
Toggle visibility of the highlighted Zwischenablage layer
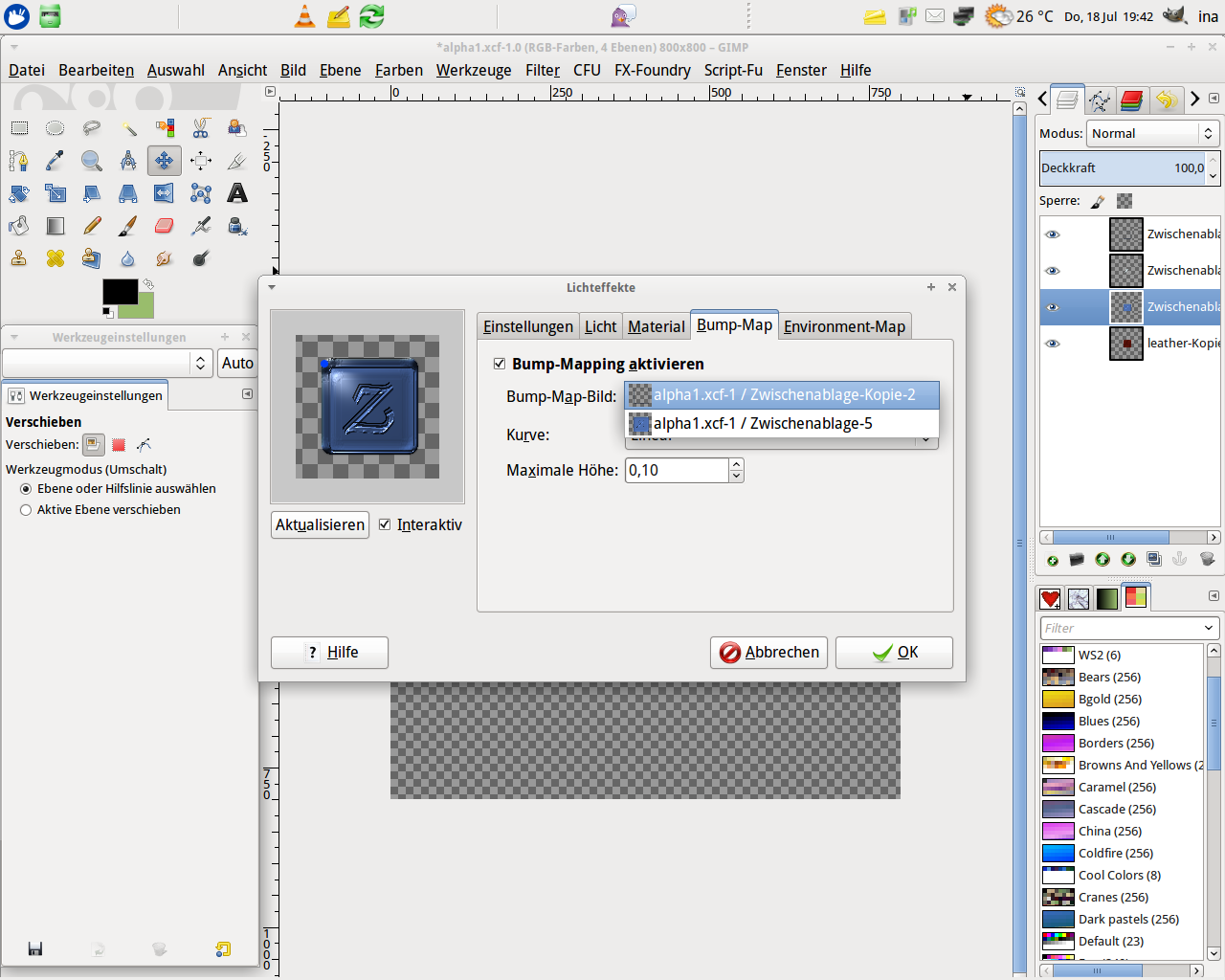1053,307
